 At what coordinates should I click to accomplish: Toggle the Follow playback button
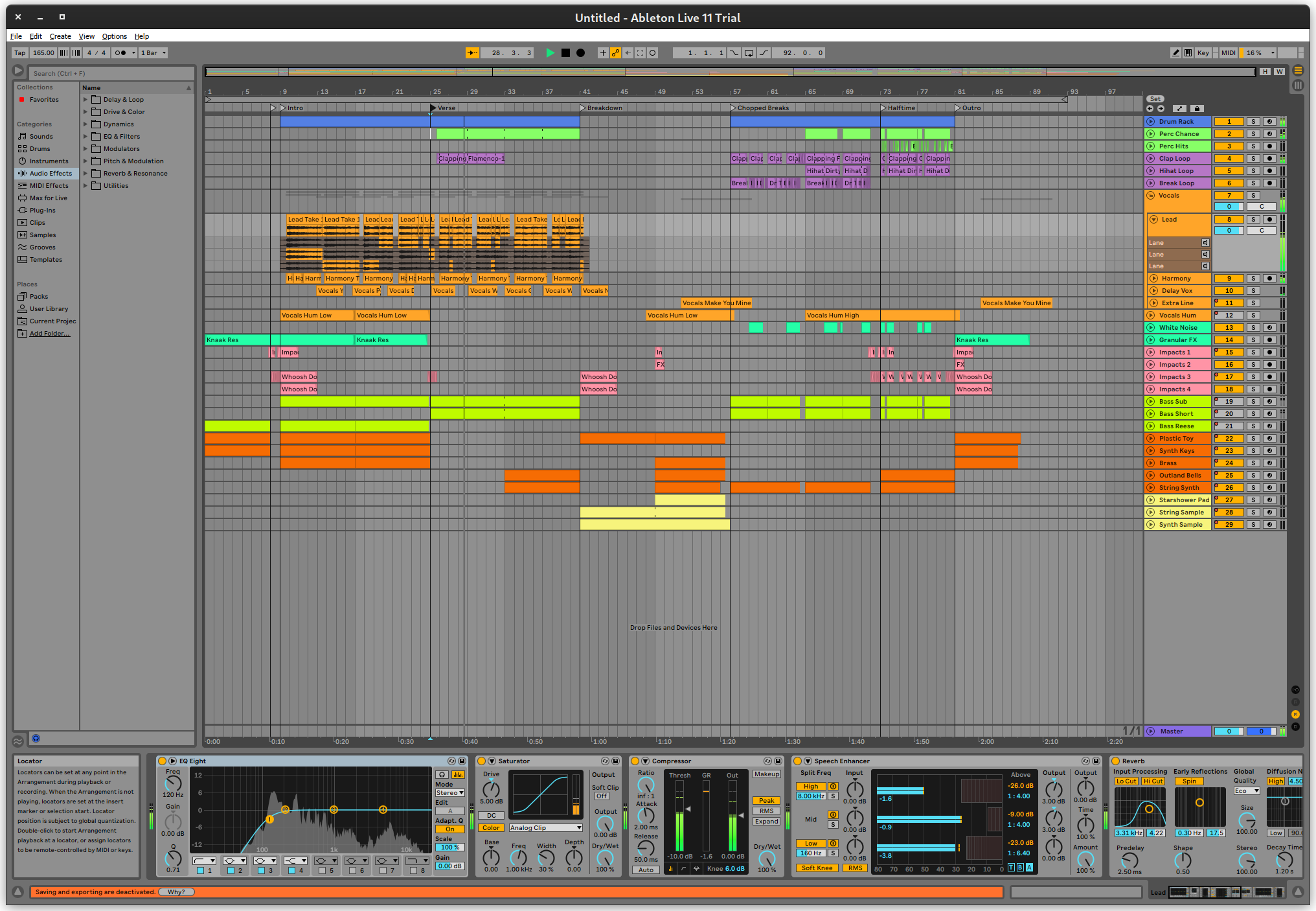(472, 53)
